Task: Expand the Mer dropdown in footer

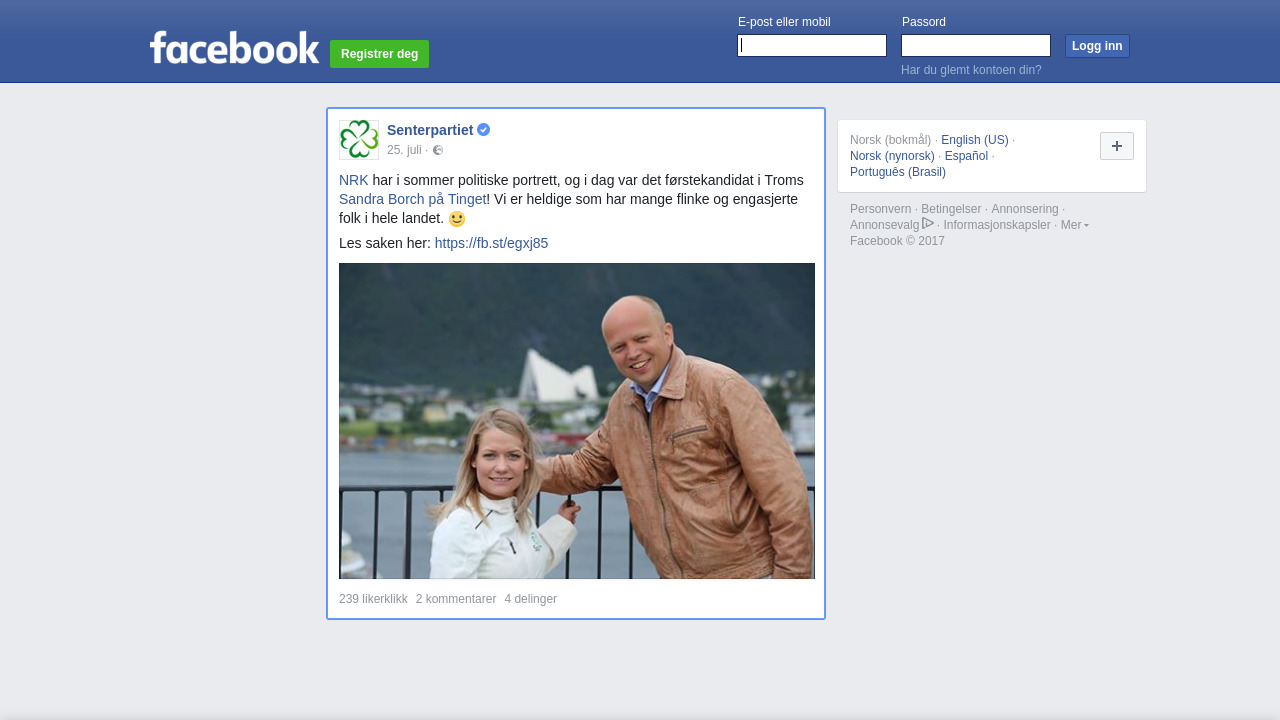Action: point(1075,225)
